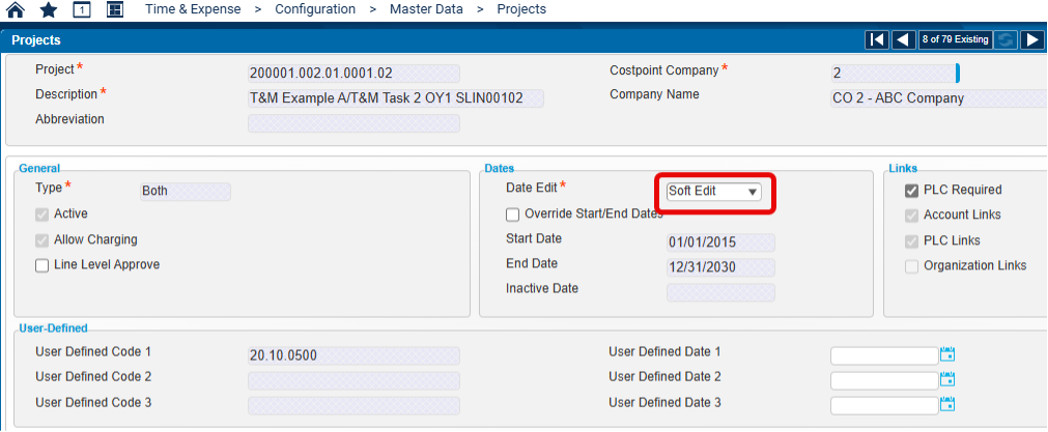Toggle the PLC Links checkbox

click(x=912, y=241)
